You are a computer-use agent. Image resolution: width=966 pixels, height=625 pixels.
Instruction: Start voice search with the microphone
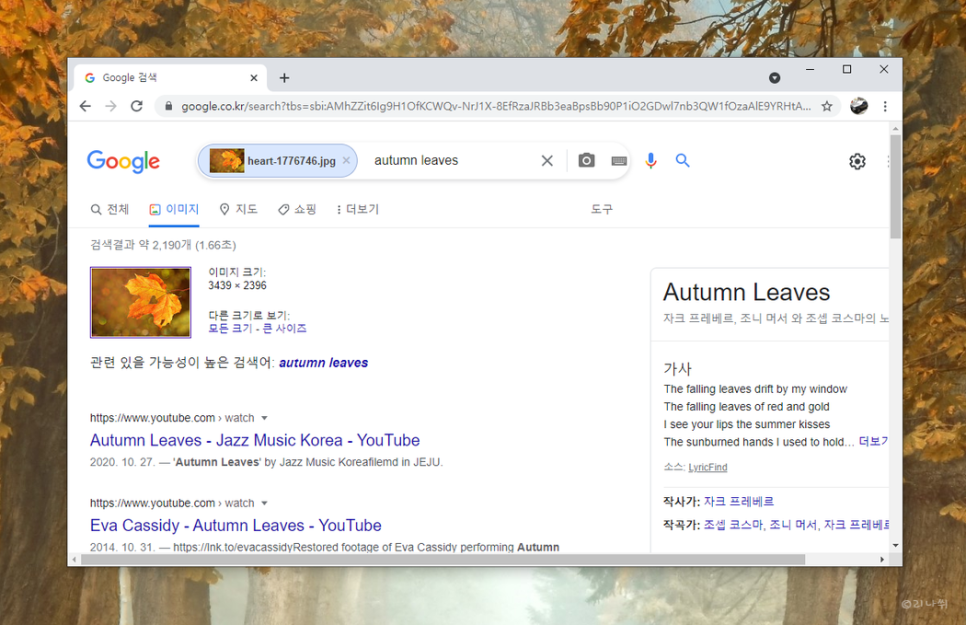pos(651,161)
